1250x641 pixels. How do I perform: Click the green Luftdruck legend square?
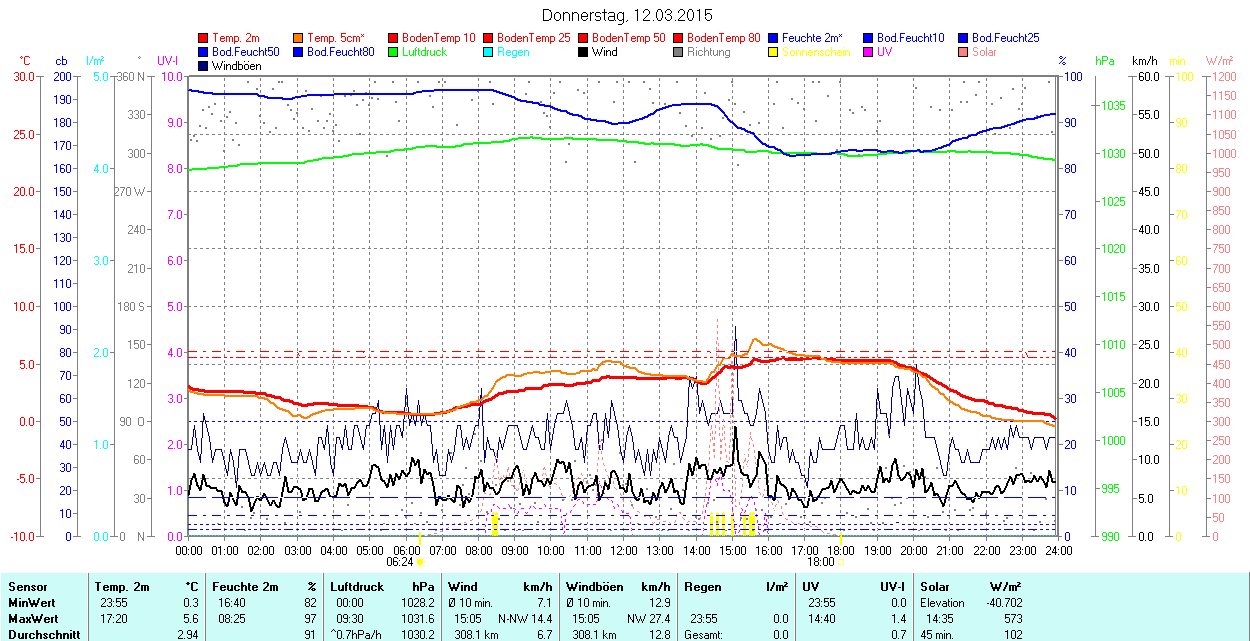[393, 52]
